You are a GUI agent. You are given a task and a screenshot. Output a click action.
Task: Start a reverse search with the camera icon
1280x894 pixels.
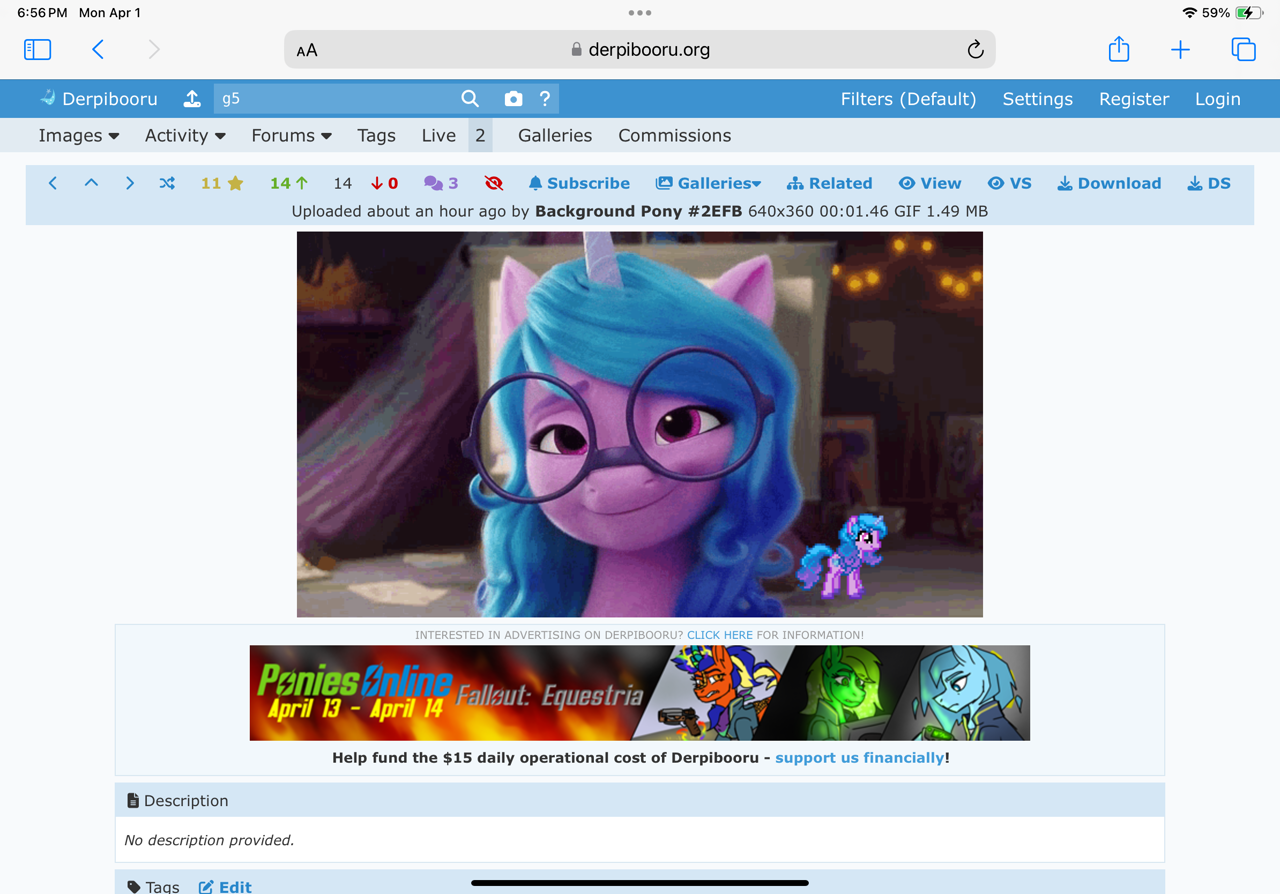coord(513,98)
